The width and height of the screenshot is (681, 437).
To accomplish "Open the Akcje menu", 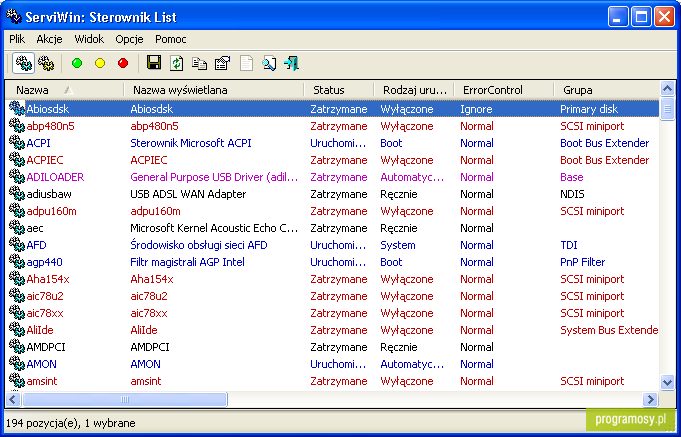I will pos(50,39).
